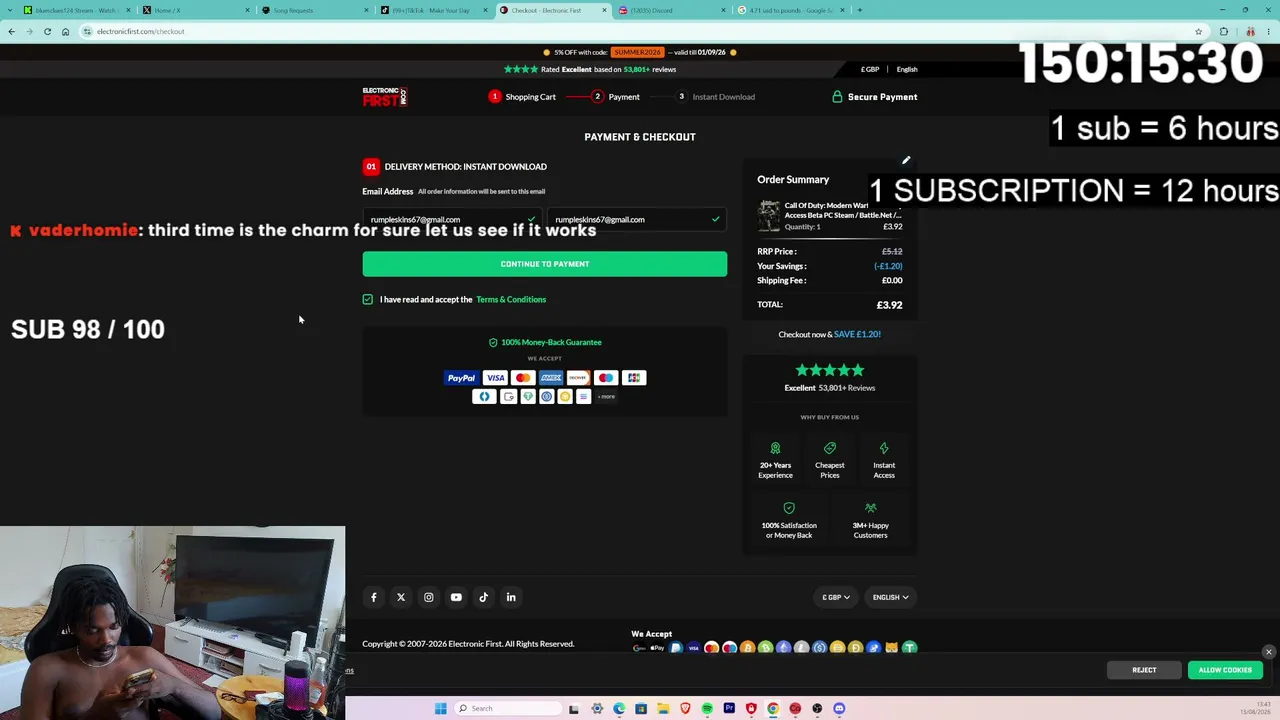The image size is (1280, 720).
Task: Click the taskbar clock and date
Action: point(1256,709)
